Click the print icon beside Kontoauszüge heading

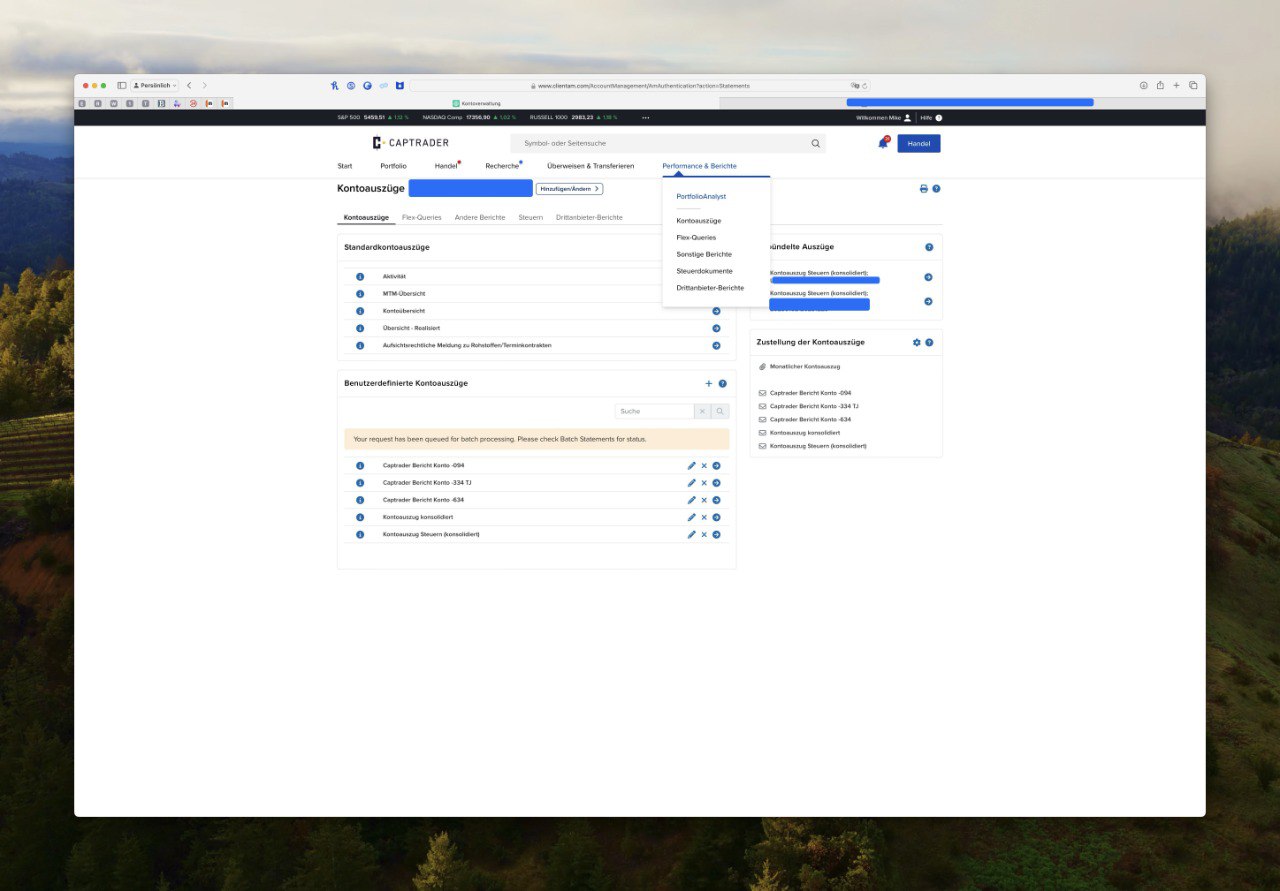coord(924,189)
